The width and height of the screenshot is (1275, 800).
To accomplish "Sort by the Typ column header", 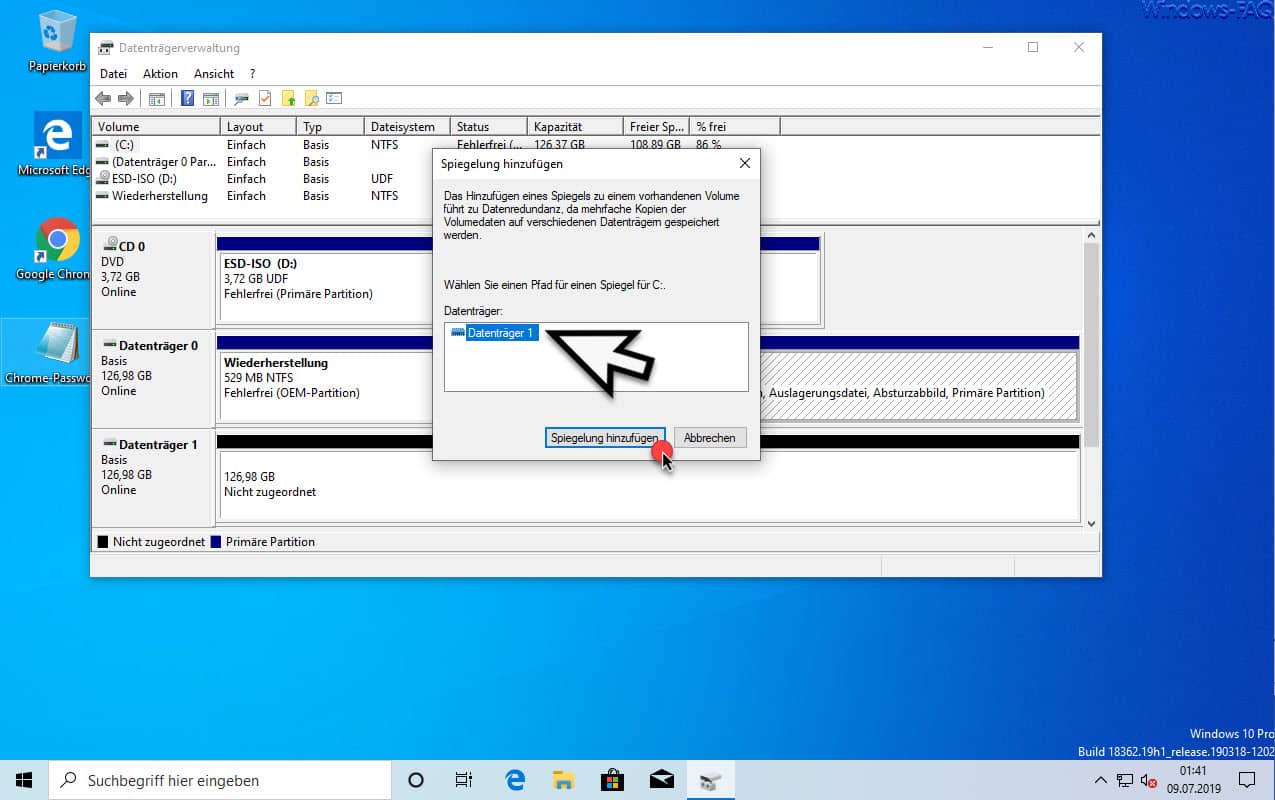I will 330,127.
